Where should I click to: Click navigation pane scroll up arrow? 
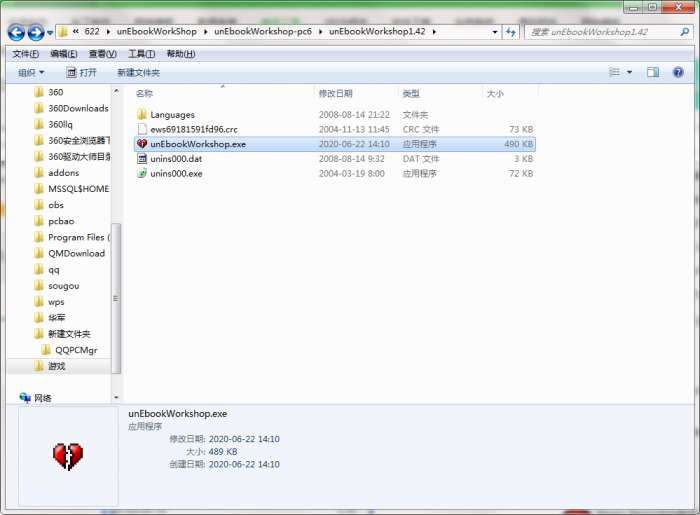tap(116, 91)
